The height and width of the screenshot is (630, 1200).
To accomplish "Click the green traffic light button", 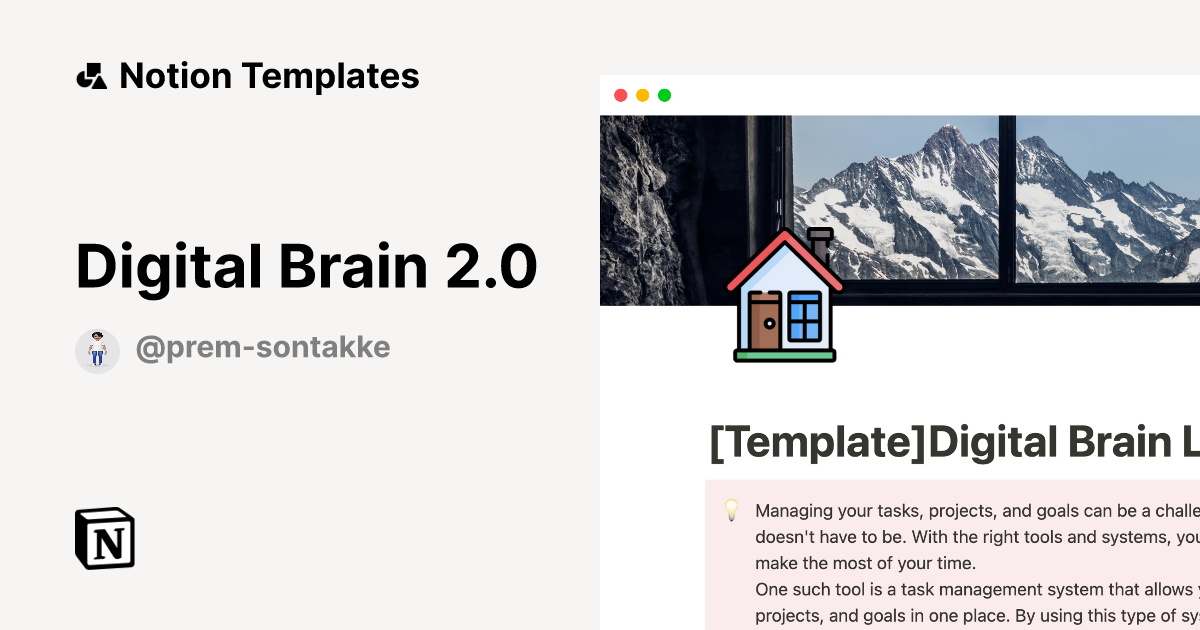I will [x=665, y=95].
